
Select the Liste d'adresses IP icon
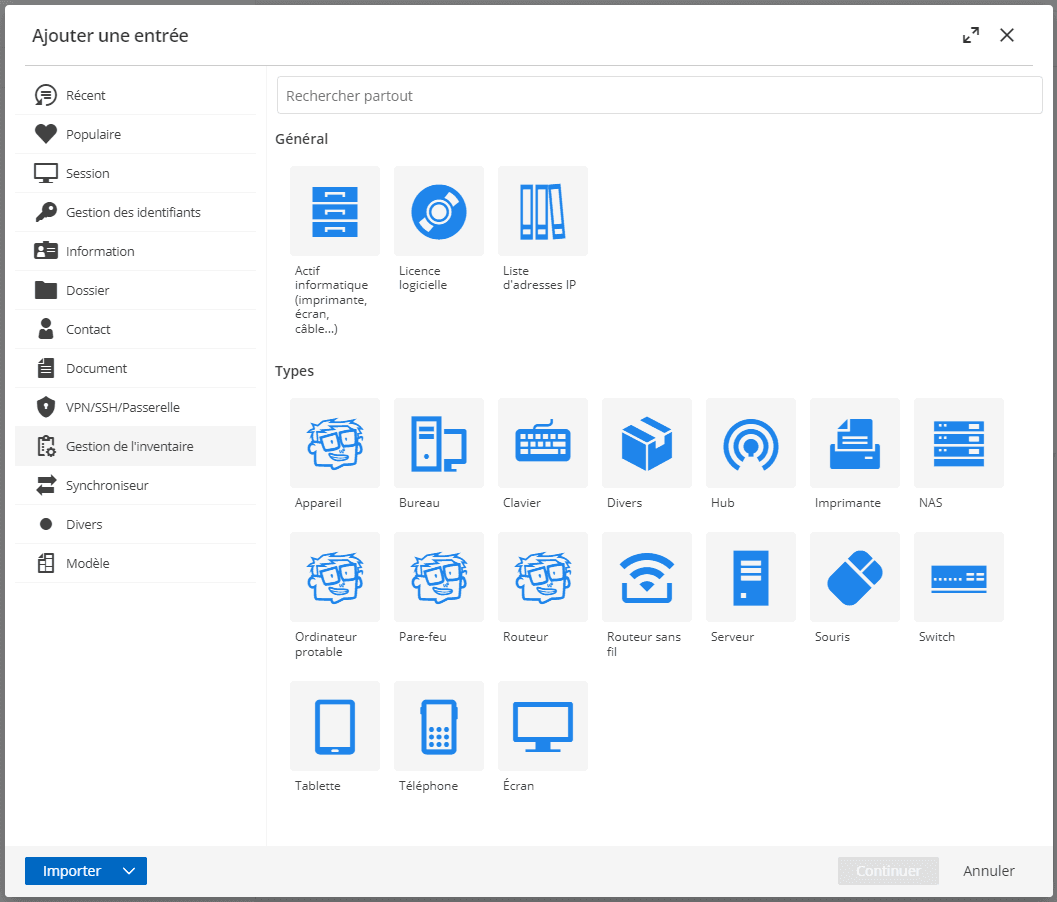click(542, 211)
